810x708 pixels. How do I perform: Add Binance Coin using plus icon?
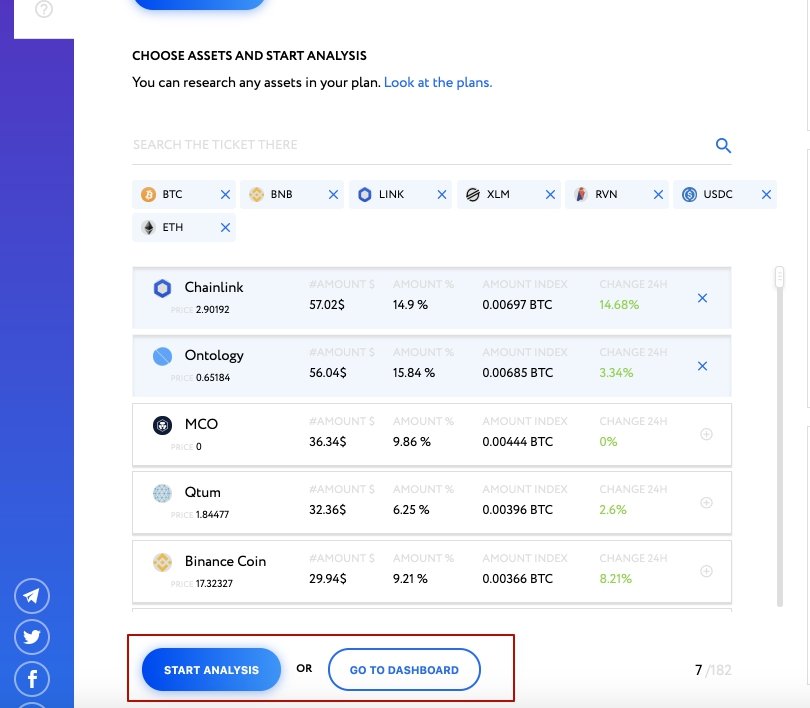coord(706,571)
